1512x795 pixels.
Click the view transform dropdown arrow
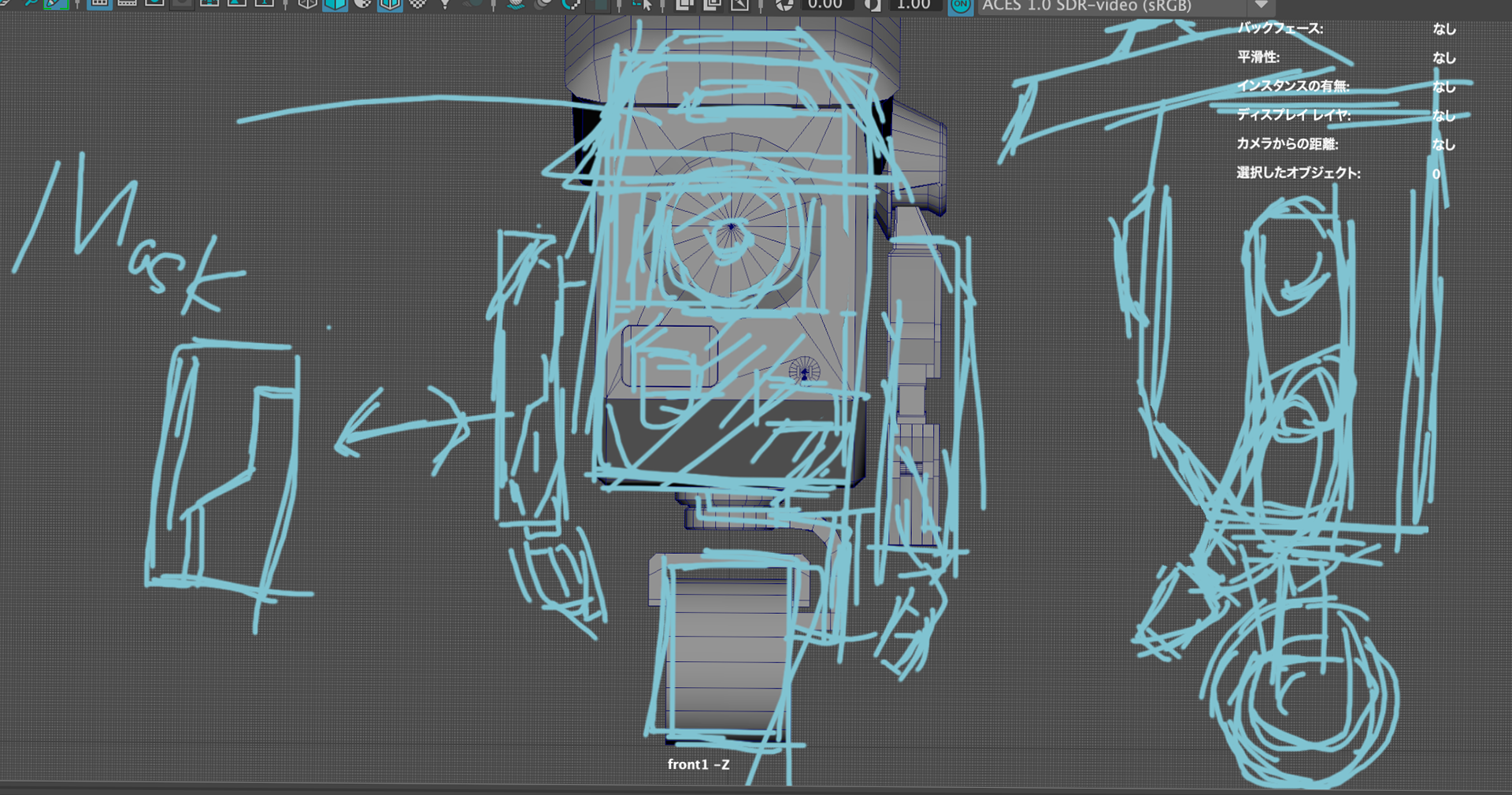pyautogui.click(x=1262, y=5)
